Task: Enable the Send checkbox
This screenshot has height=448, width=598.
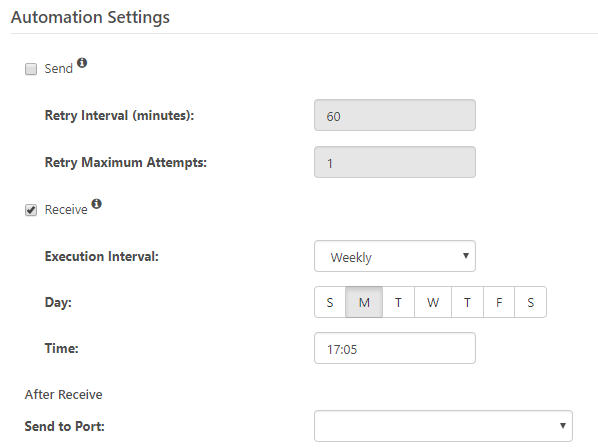Action: 31,69
